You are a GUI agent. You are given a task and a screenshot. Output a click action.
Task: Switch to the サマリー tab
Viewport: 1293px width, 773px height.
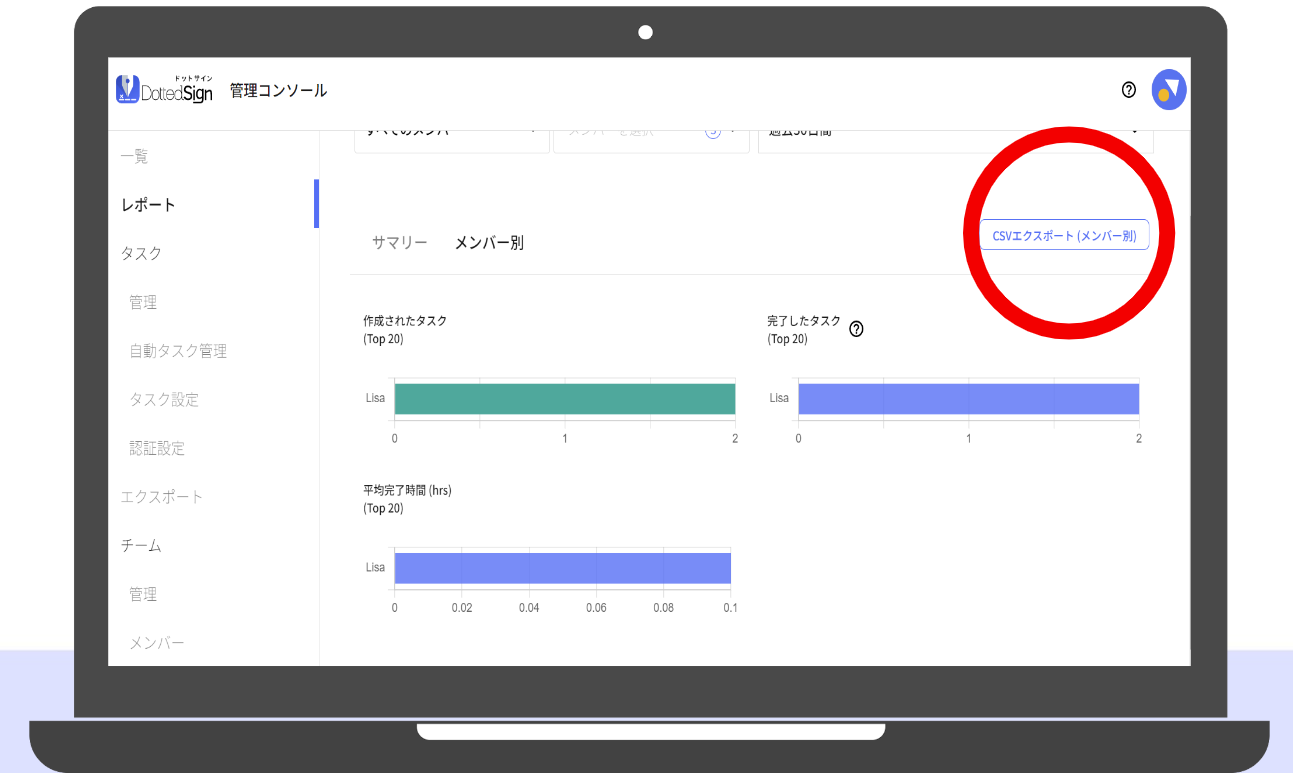(x=400, y=242)
